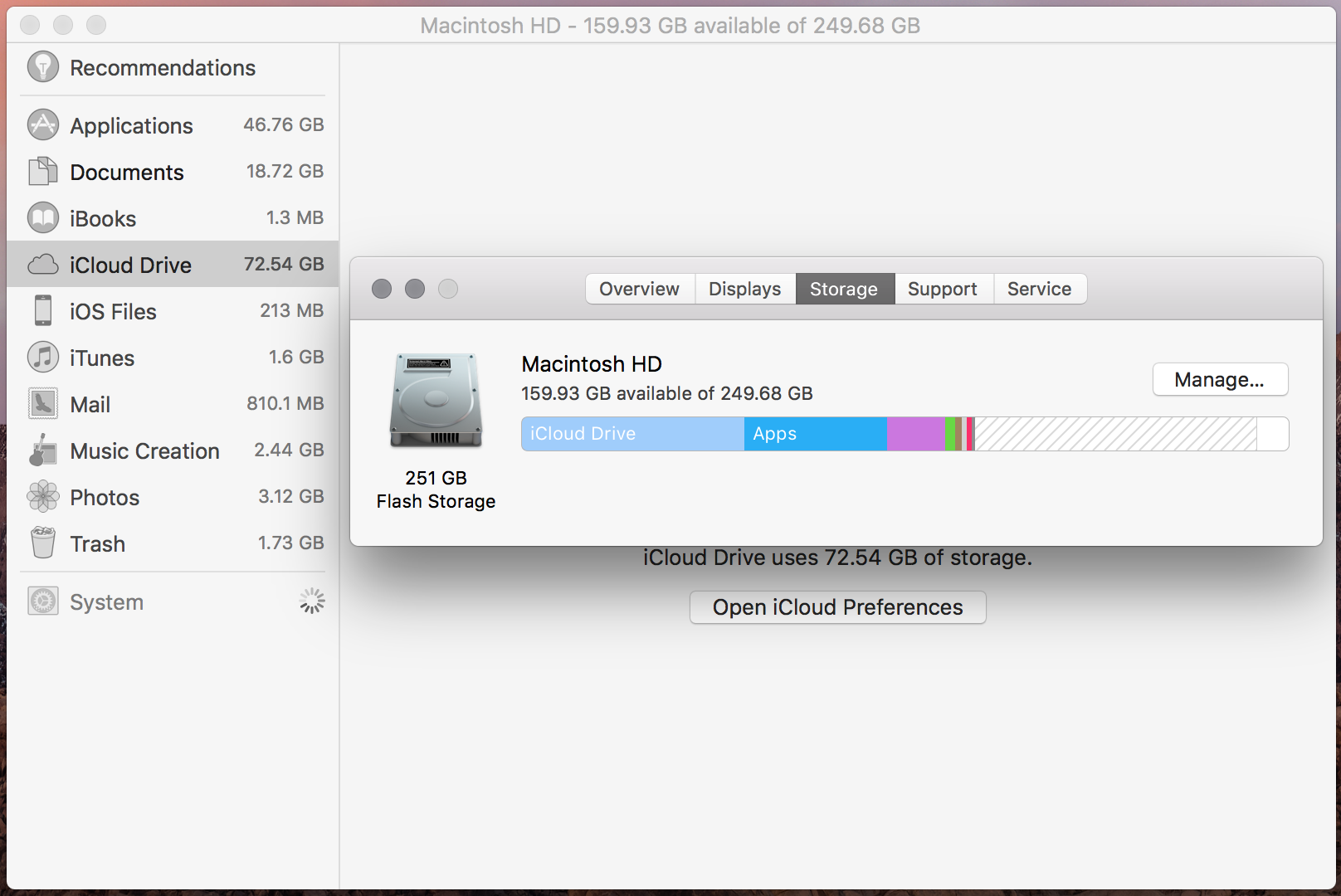Viewport: 1341px width, 896px height.
Task: Close the storage management window
Action: pos(30,25)
